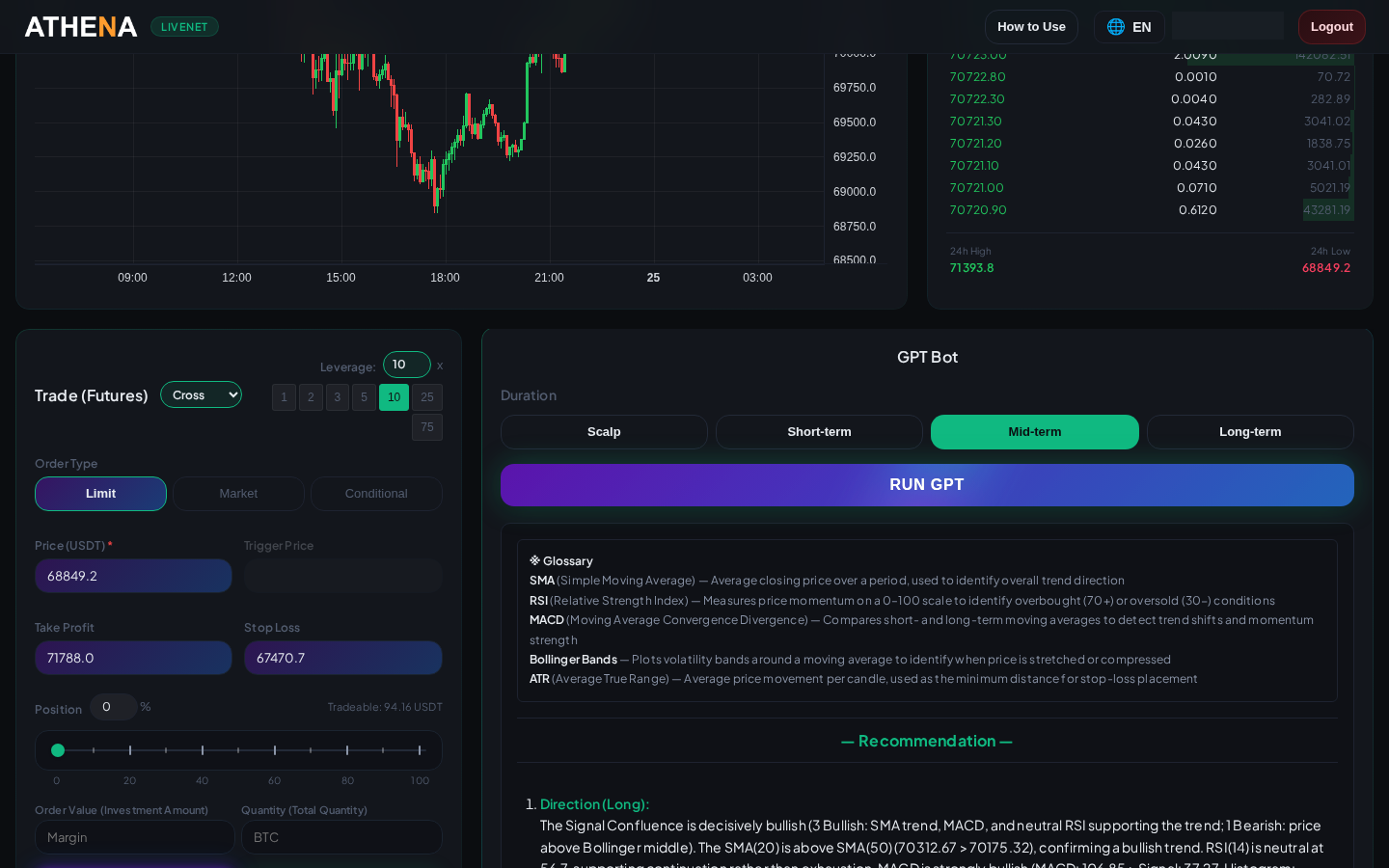The width and height of the screenshot is (1389, 868).
Task: Click the ATHENA logo
Action: 80,26
